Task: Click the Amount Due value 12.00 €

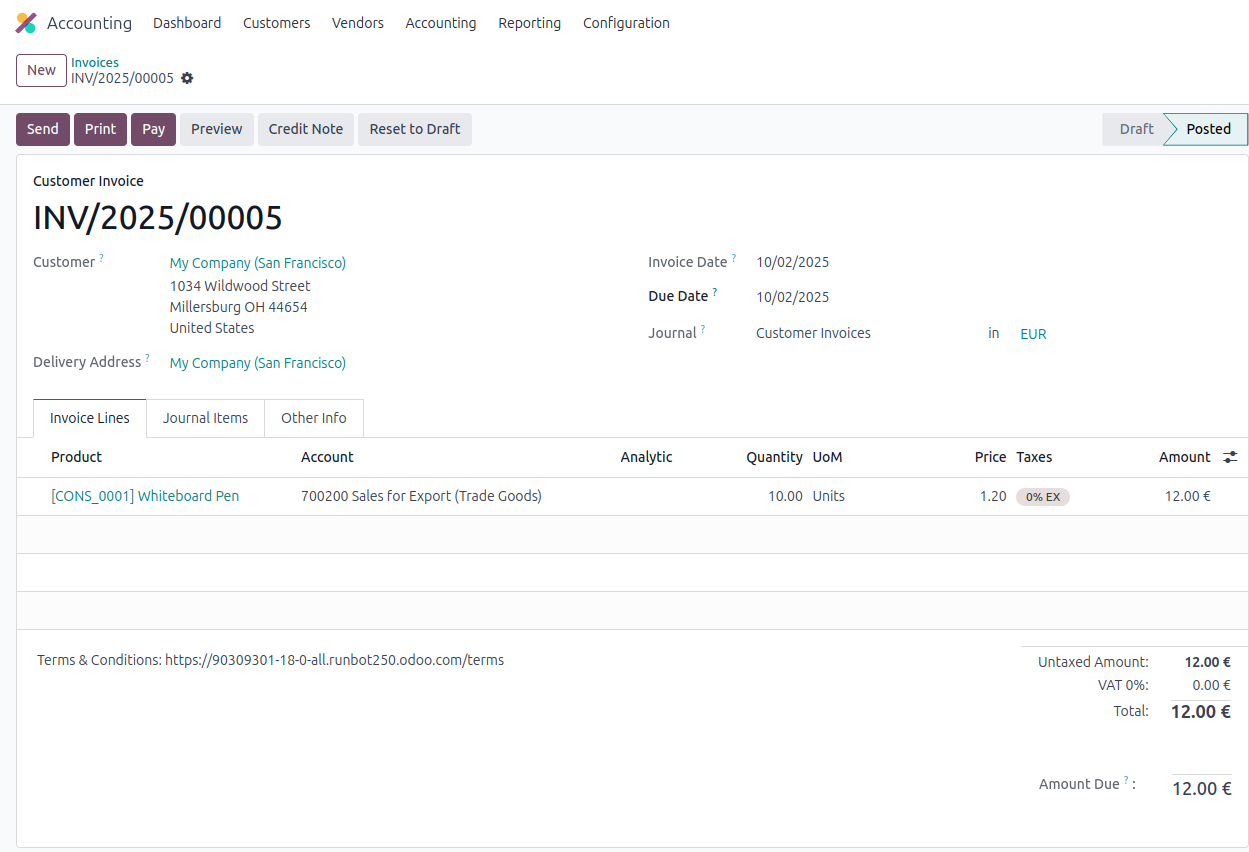Action: (1201, 789)
